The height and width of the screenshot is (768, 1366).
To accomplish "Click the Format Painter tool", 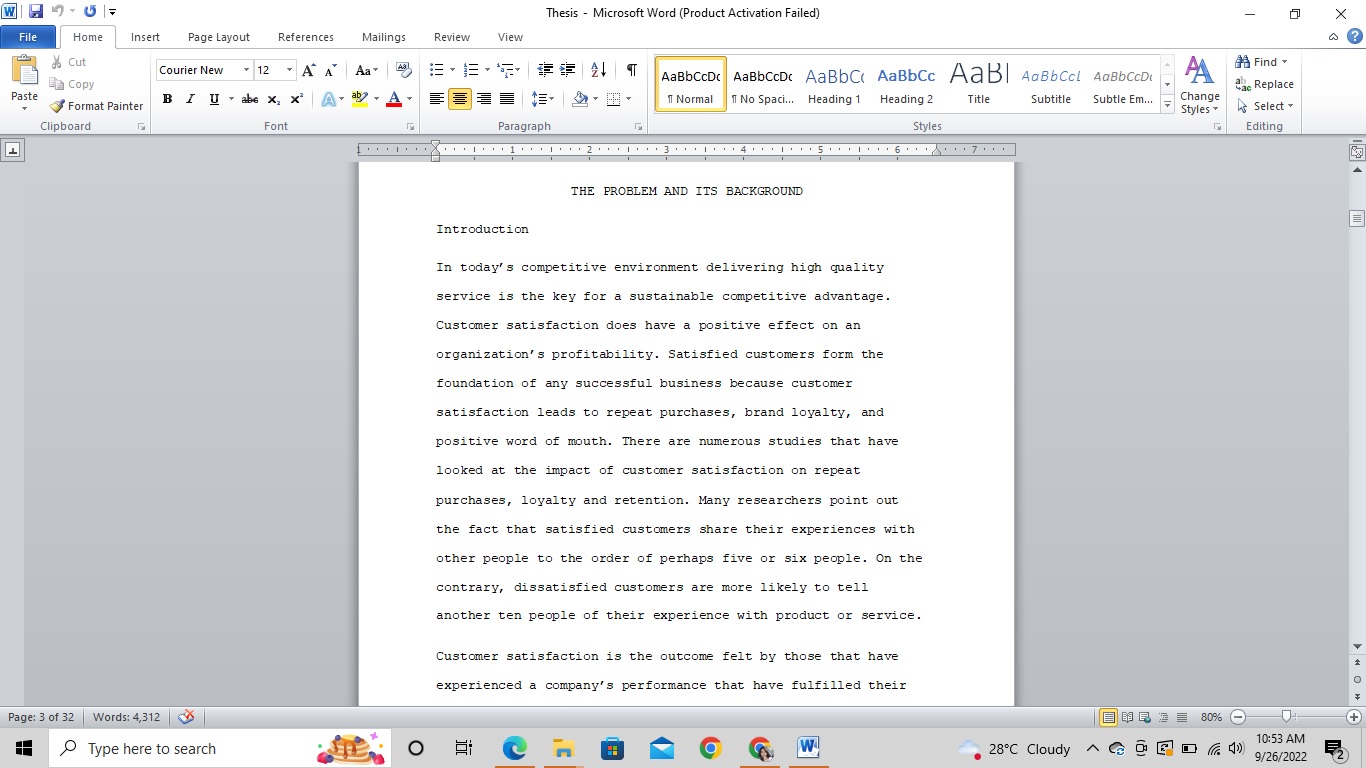I will click(x=96, y=106).
